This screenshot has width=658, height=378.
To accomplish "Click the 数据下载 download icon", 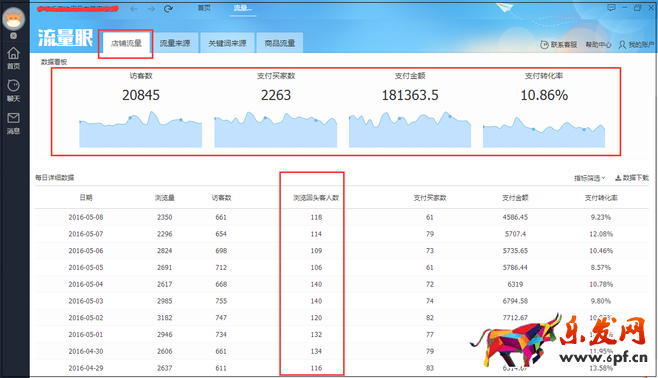I will [x=618, y=178].
